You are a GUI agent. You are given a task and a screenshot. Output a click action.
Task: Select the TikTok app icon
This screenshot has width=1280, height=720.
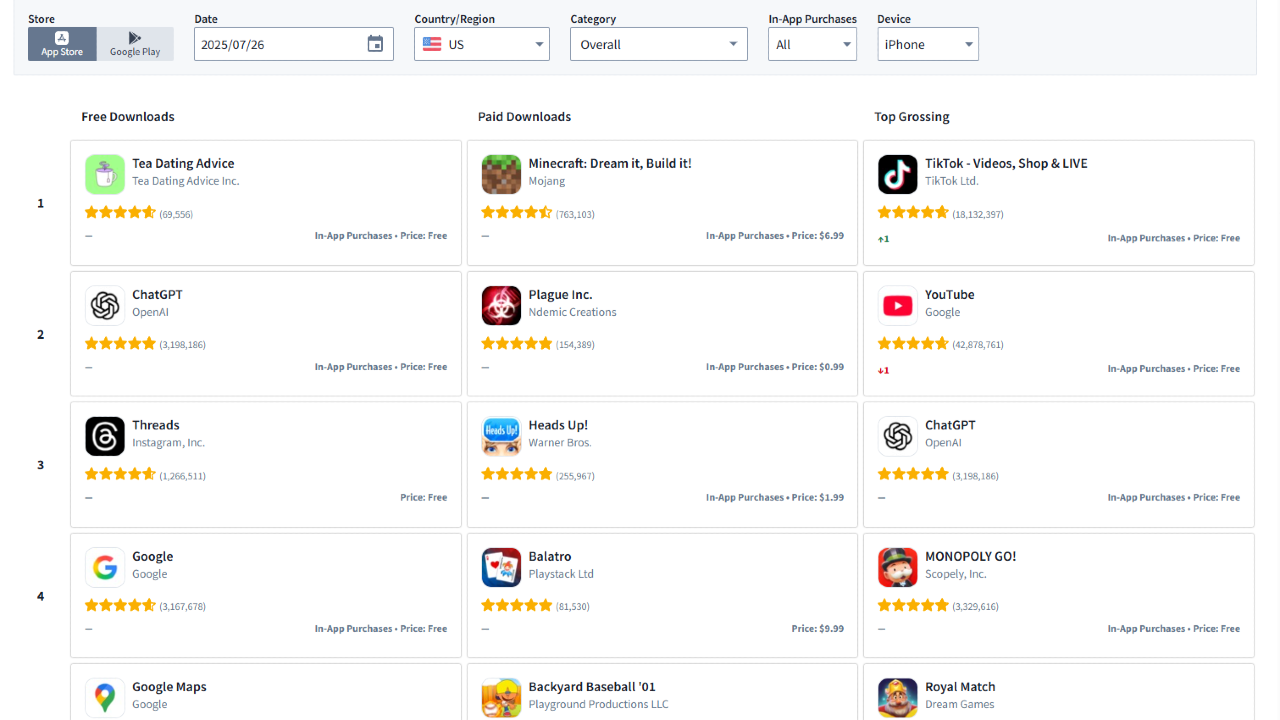coord(897,174)
